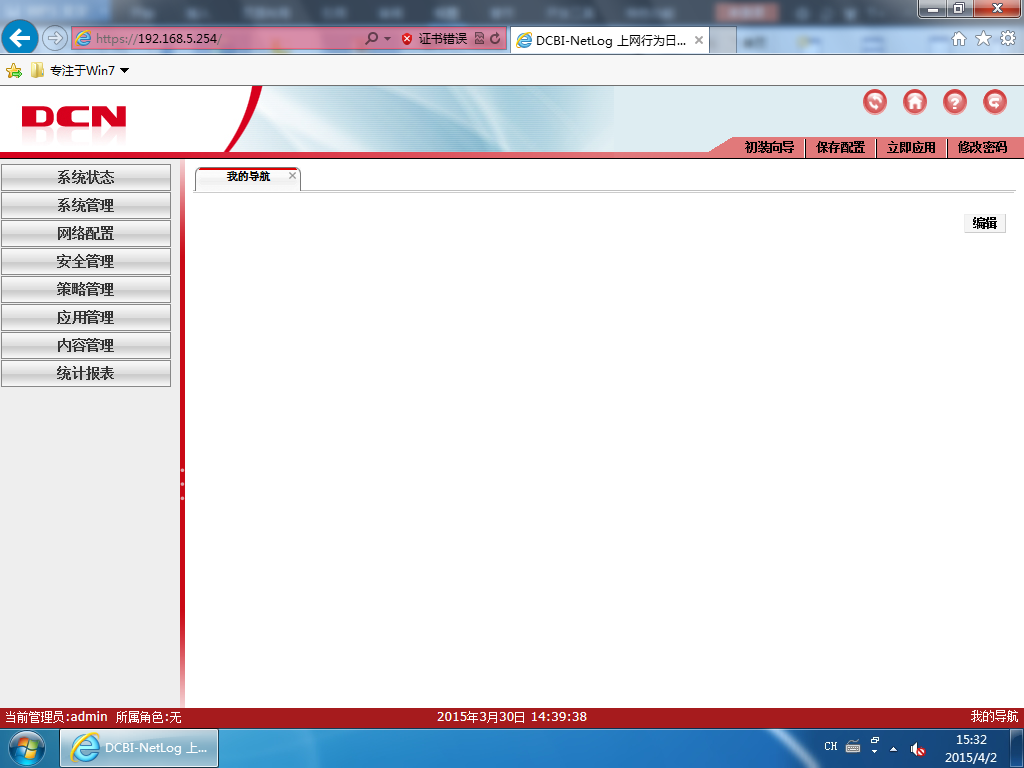Open the address bar search dropdown arrow

tap(387, 39)
